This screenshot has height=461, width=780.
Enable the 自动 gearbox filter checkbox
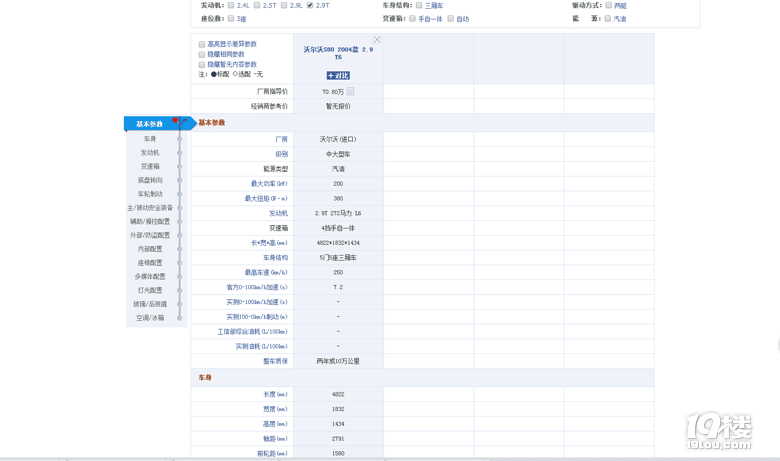coord(451,18)
